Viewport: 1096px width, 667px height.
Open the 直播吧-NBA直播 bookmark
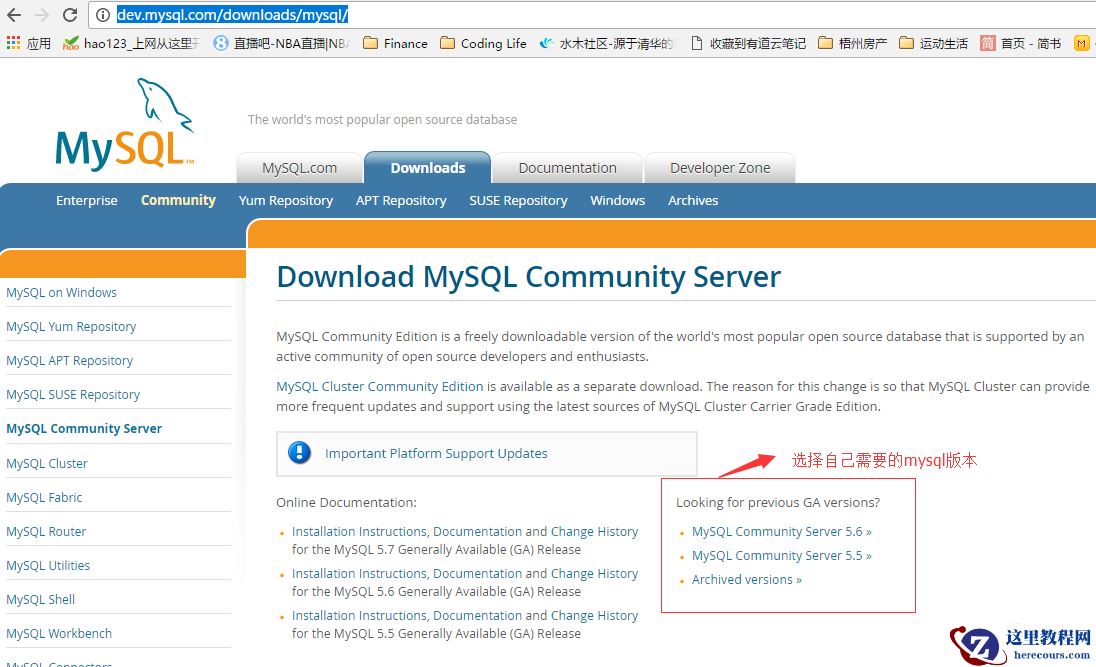(x=281, y=43)
